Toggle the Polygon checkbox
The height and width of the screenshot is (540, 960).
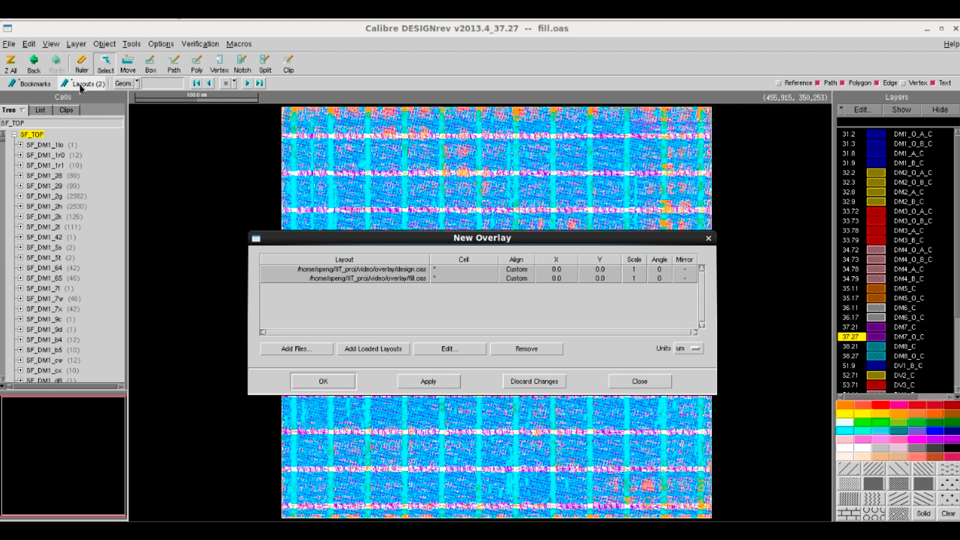842,83
